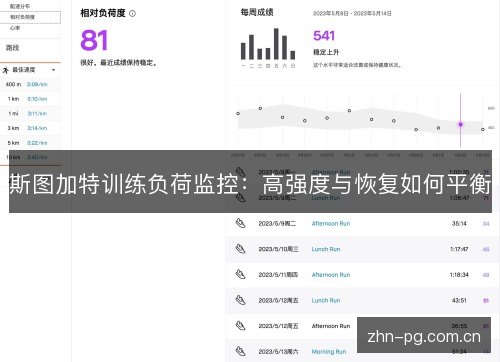Click runner icon beside 最佳速度
This screenshot has height=362, width=500.
tap(6, 70)
